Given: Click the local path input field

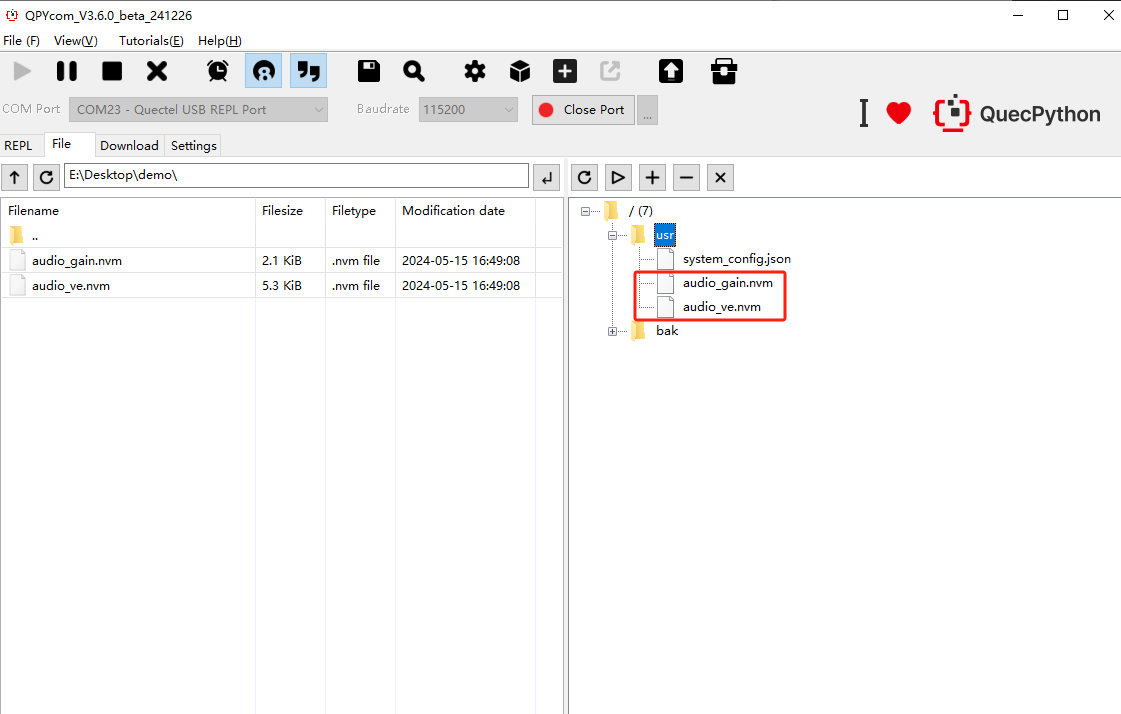Looking at the screenshot, I should 296,176.
